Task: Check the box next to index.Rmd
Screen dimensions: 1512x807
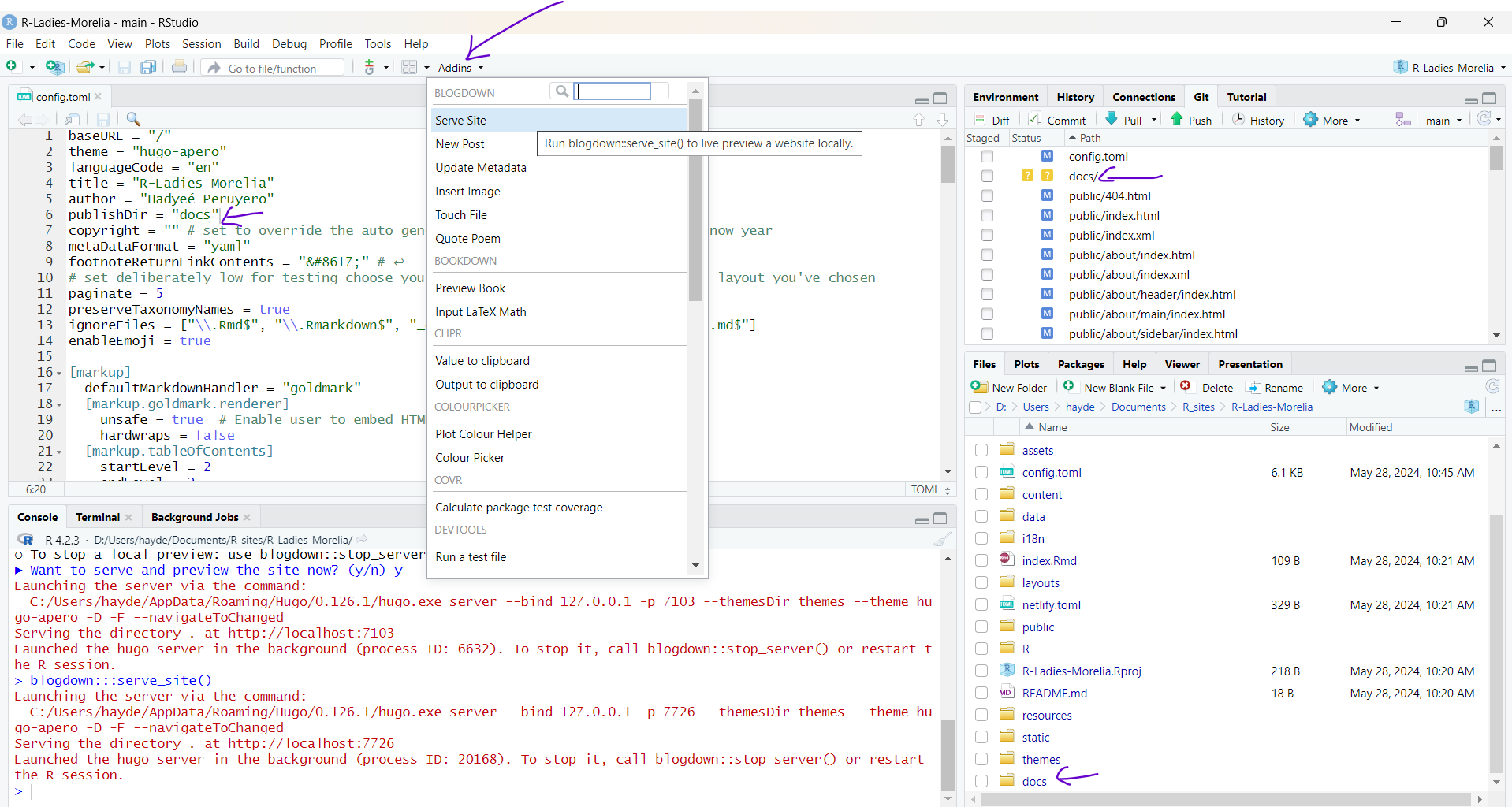Action: tap(981, 560)
